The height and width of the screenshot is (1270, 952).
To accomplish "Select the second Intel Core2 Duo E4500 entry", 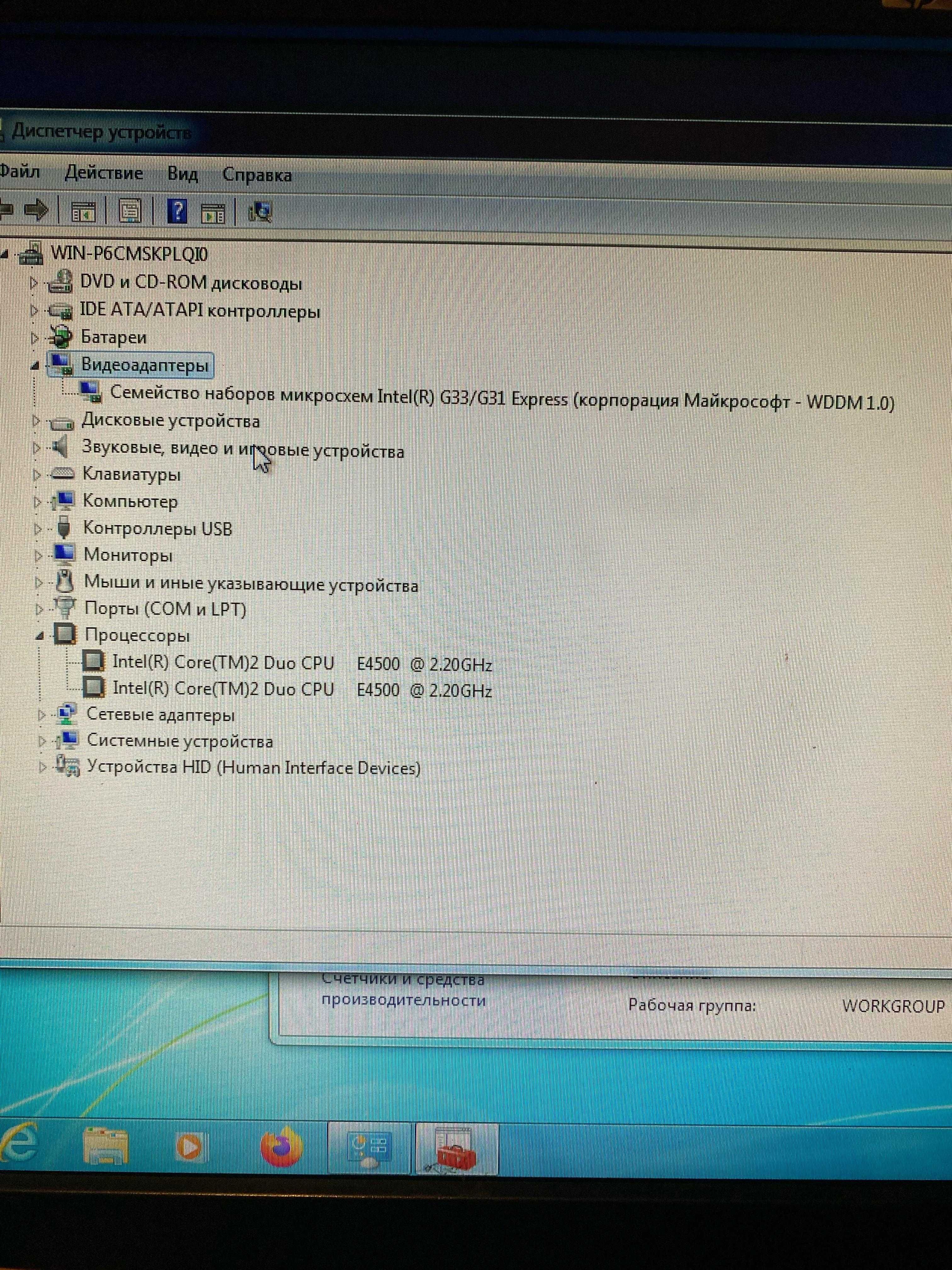I will [x=303, y=689].
